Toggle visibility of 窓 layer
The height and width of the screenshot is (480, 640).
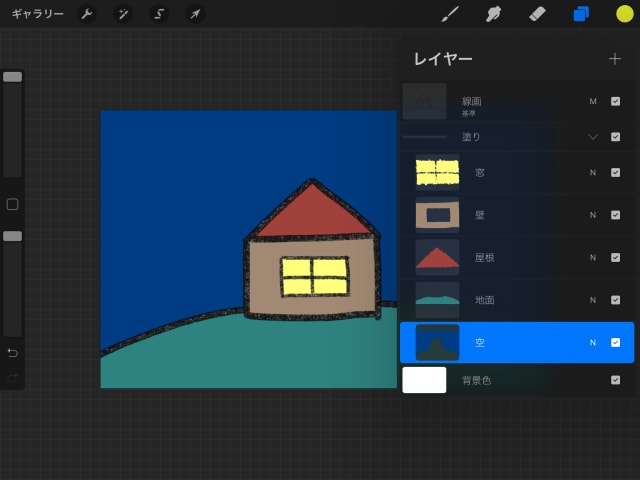point(616,173)
